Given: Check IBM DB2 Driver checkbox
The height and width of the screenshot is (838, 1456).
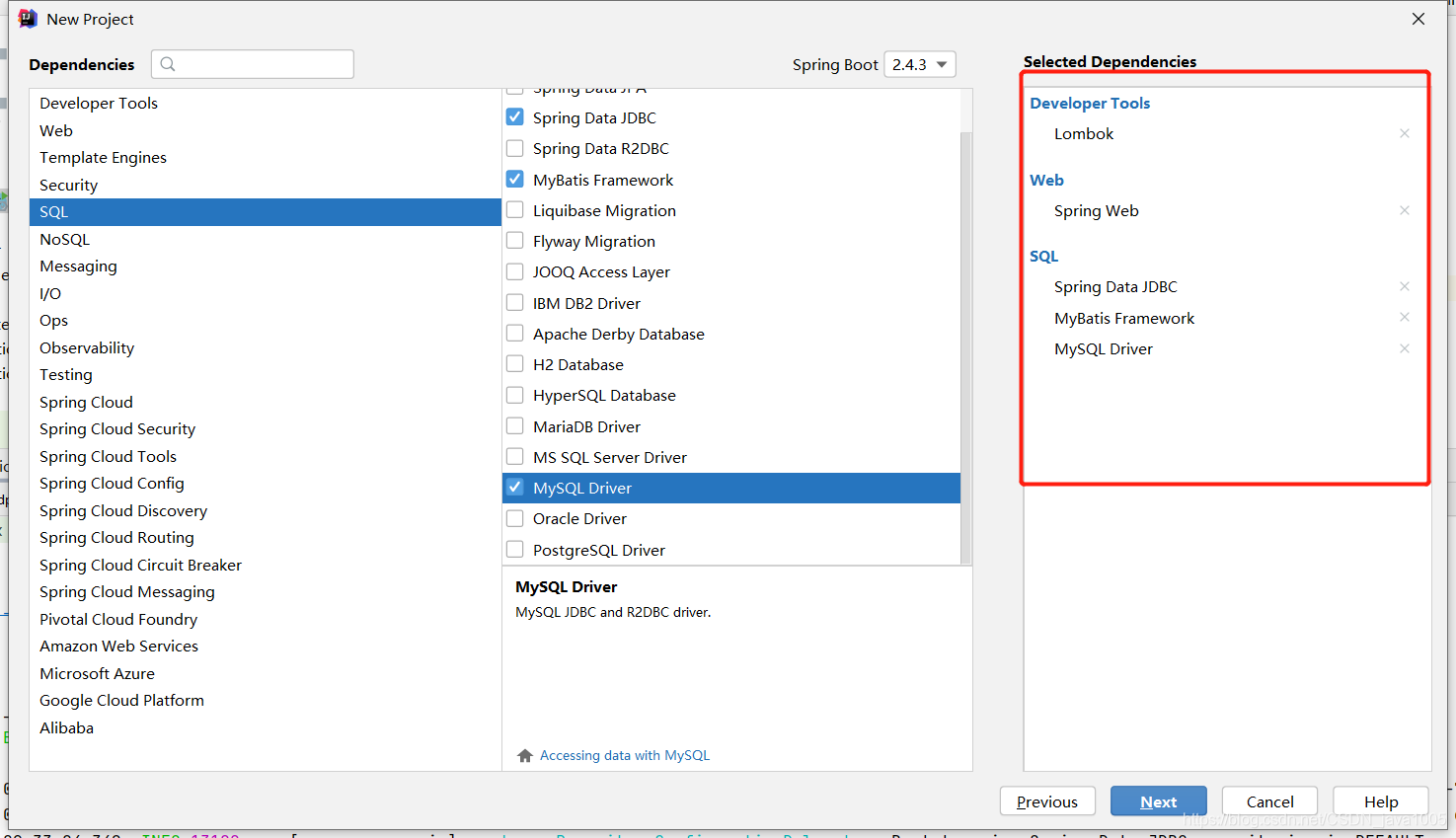Looking at the screenshot, I should click(x=515, y=303).
